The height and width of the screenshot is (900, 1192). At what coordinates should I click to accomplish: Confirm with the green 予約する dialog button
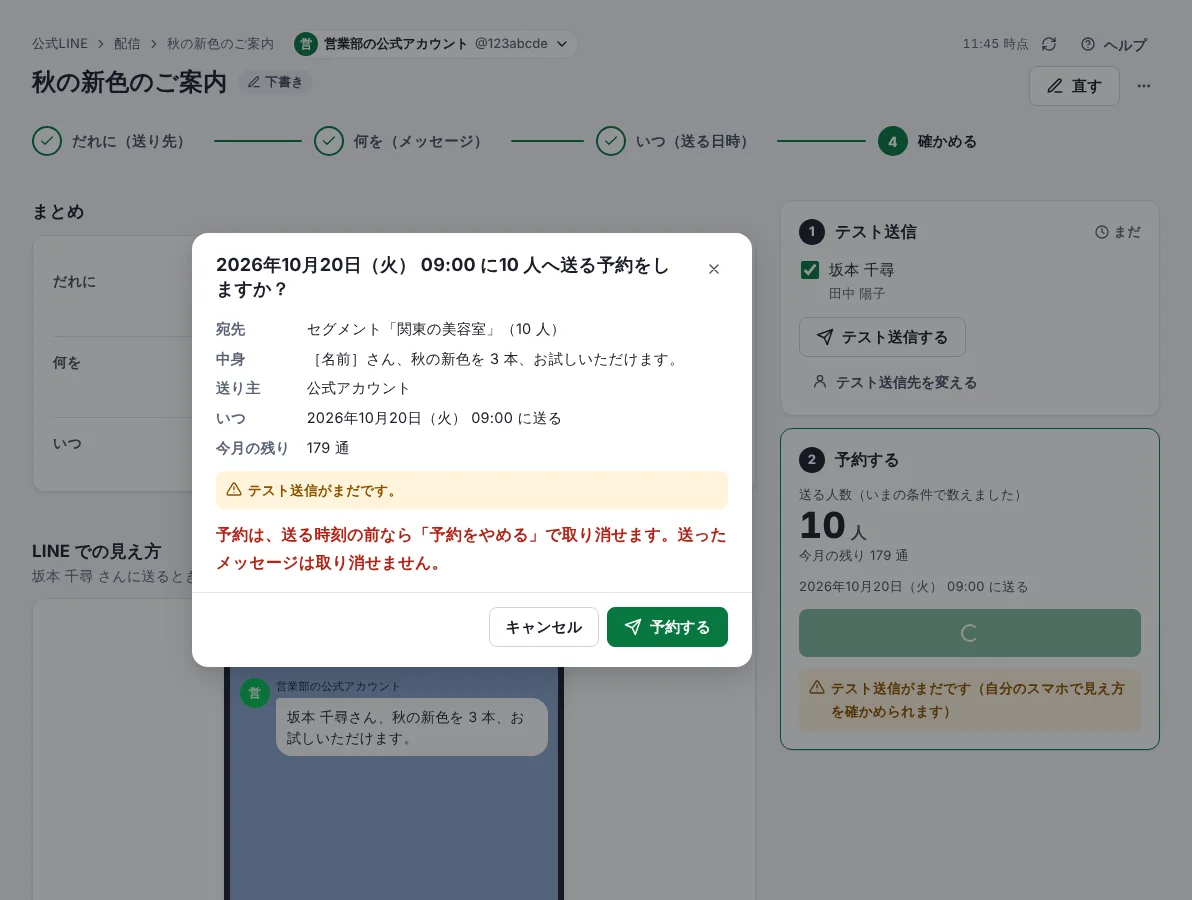(x=667, y=627)
